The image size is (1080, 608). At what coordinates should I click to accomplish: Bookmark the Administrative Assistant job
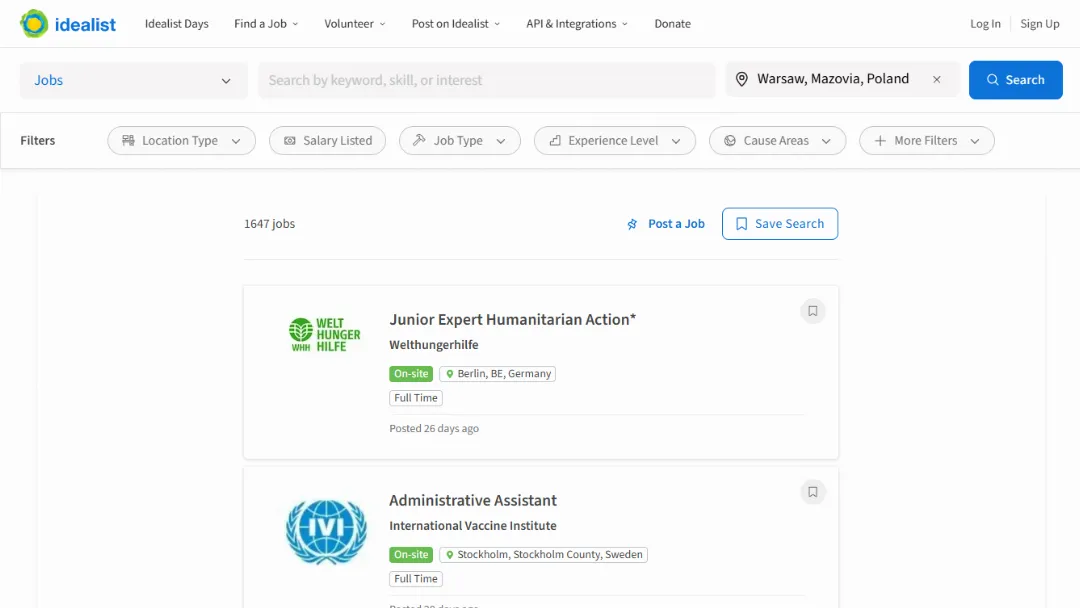812,491
